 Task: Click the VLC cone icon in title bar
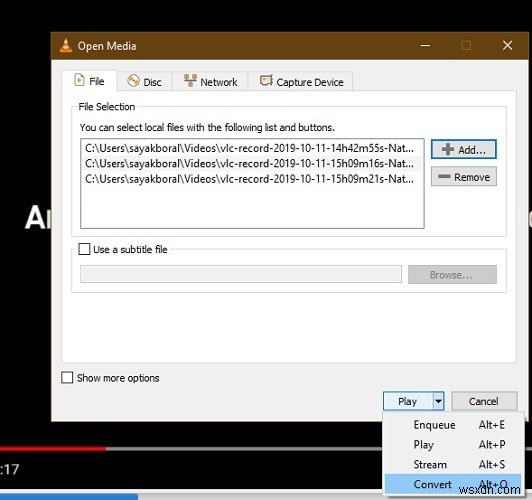[x=66, y=45]
